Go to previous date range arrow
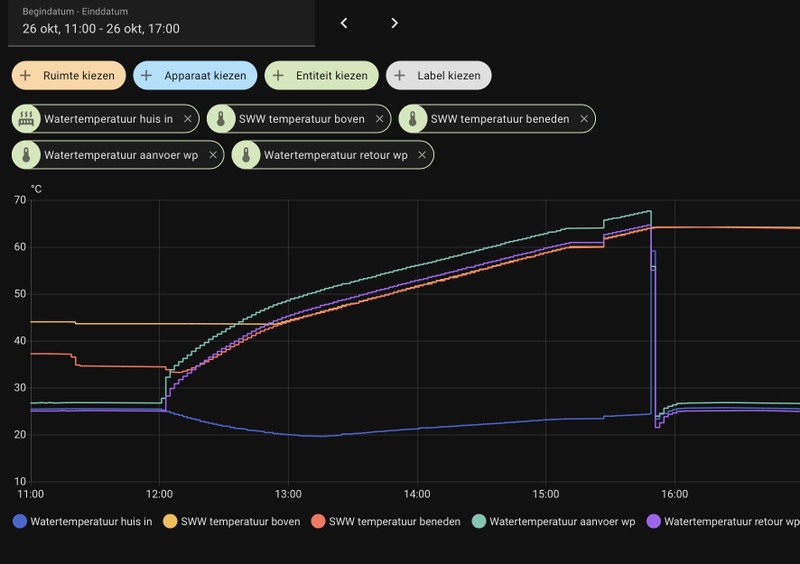Image resolution: width=800 pixels, height=564 pixels. 344,23
